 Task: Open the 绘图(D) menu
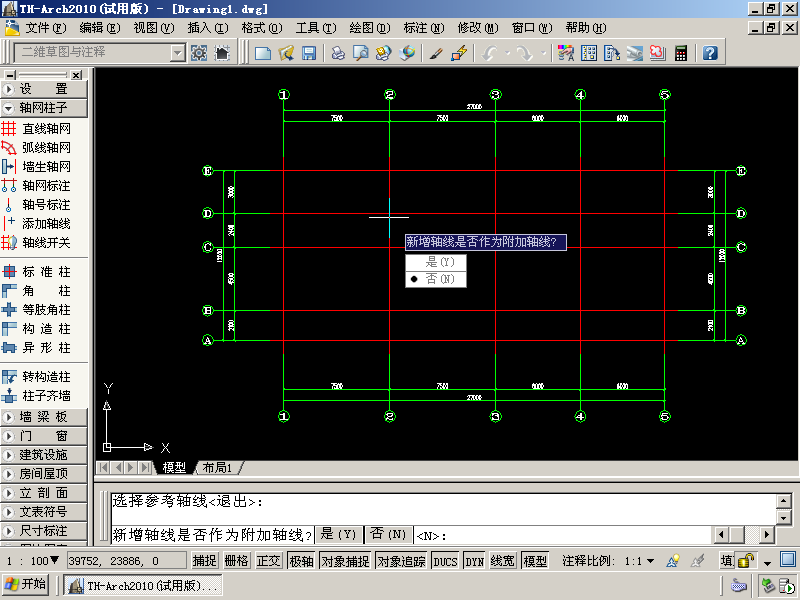(x=370, y=28)
